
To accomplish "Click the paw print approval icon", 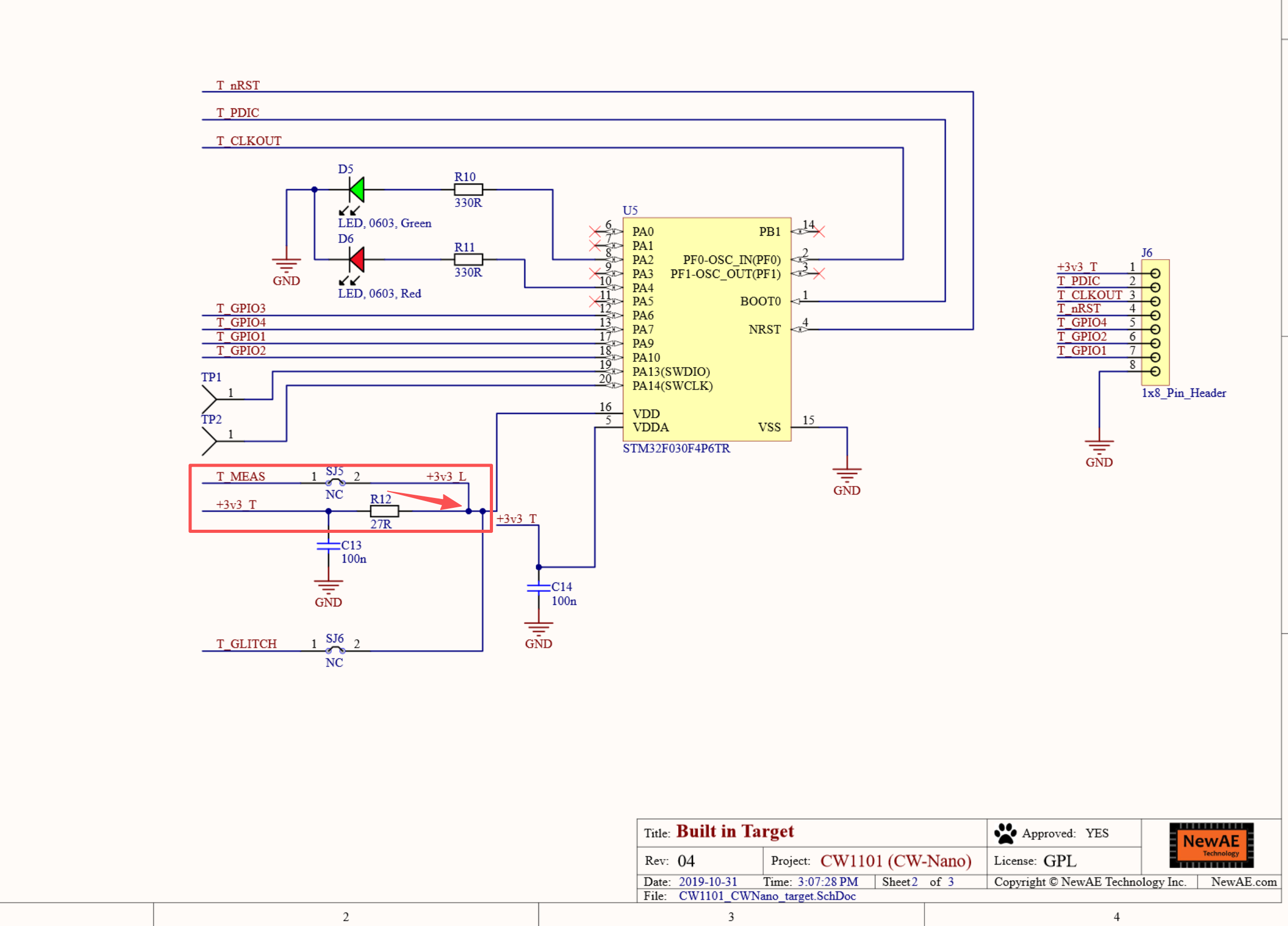I will (1005, 834).
